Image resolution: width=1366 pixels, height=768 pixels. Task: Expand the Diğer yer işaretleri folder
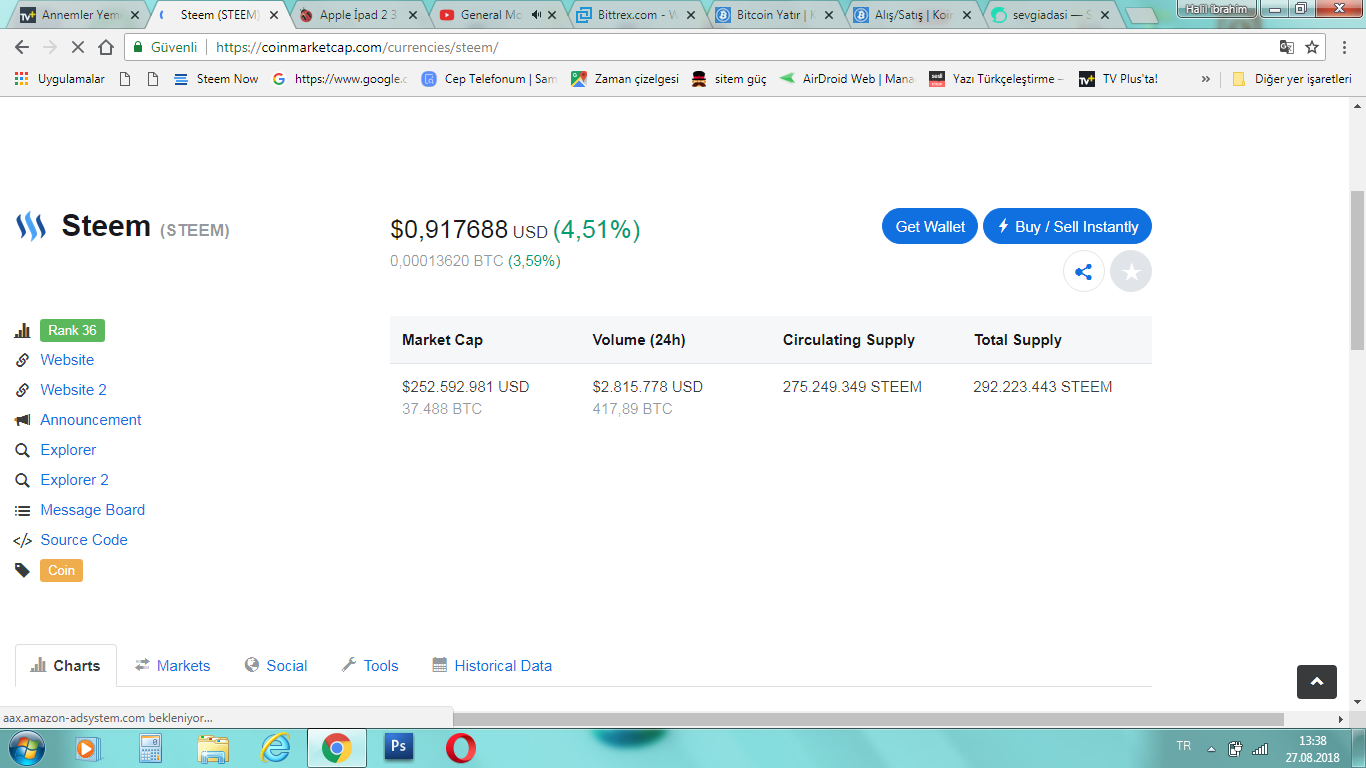click(x=1291, y=79)
